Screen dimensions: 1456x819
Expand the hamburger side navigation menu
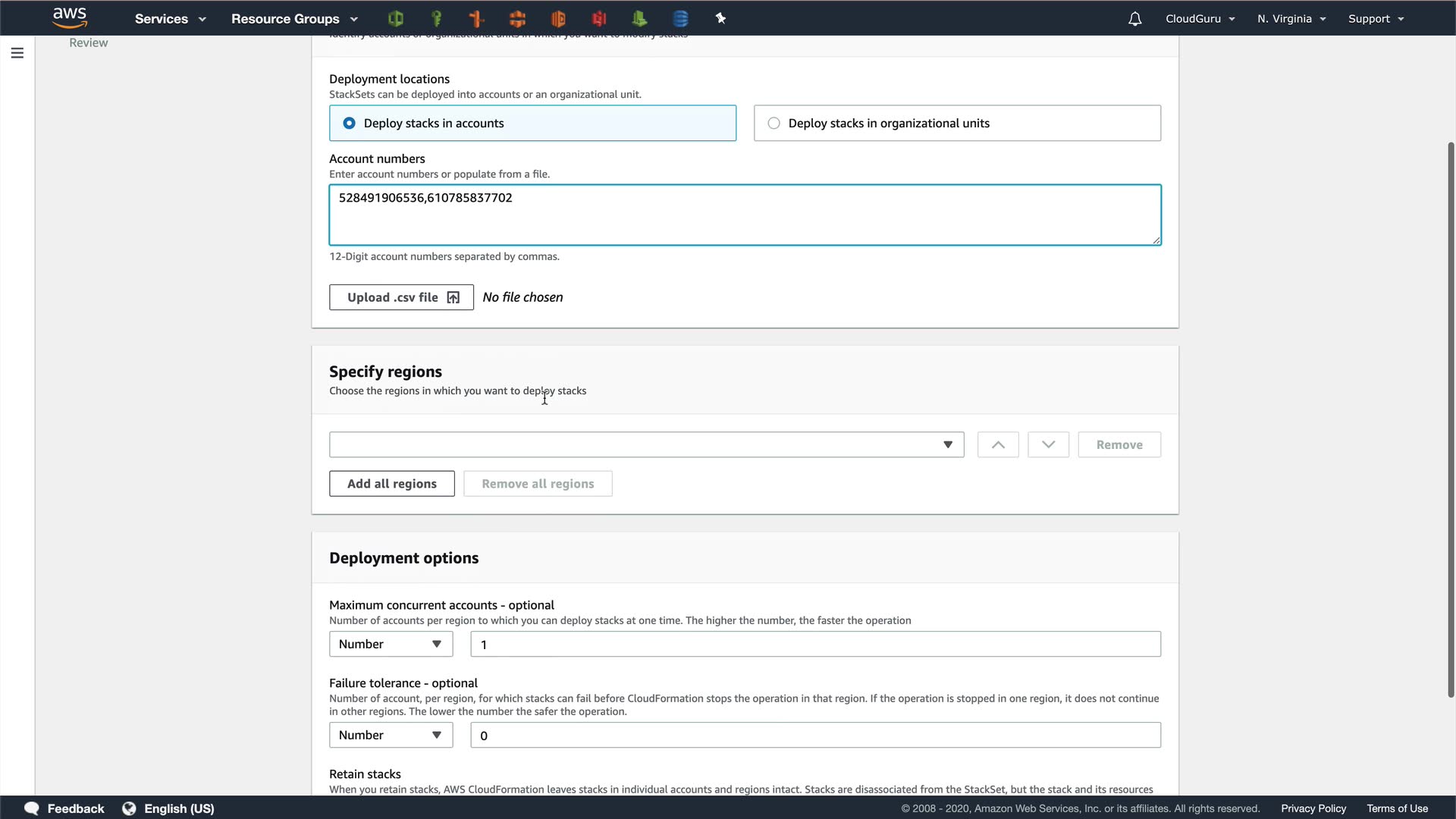[x=17, y=53]
